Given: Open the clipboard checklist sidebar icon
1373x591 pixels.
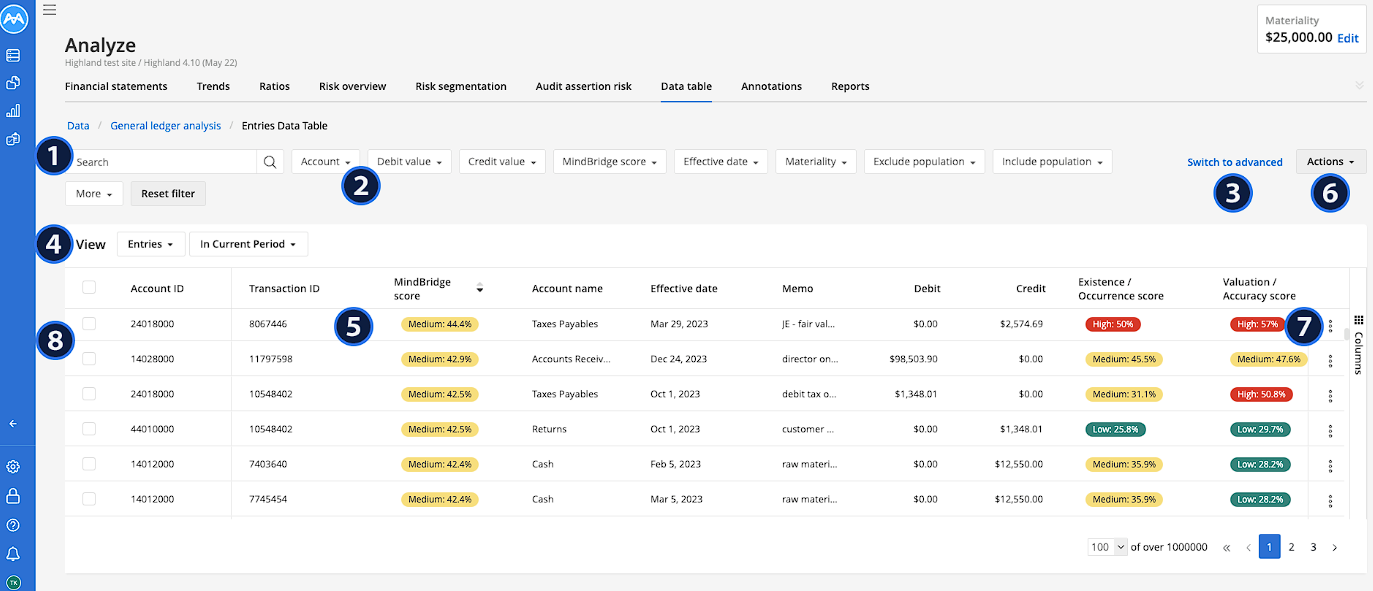Looking at the screenshot, I should click(x=14, y=139).
